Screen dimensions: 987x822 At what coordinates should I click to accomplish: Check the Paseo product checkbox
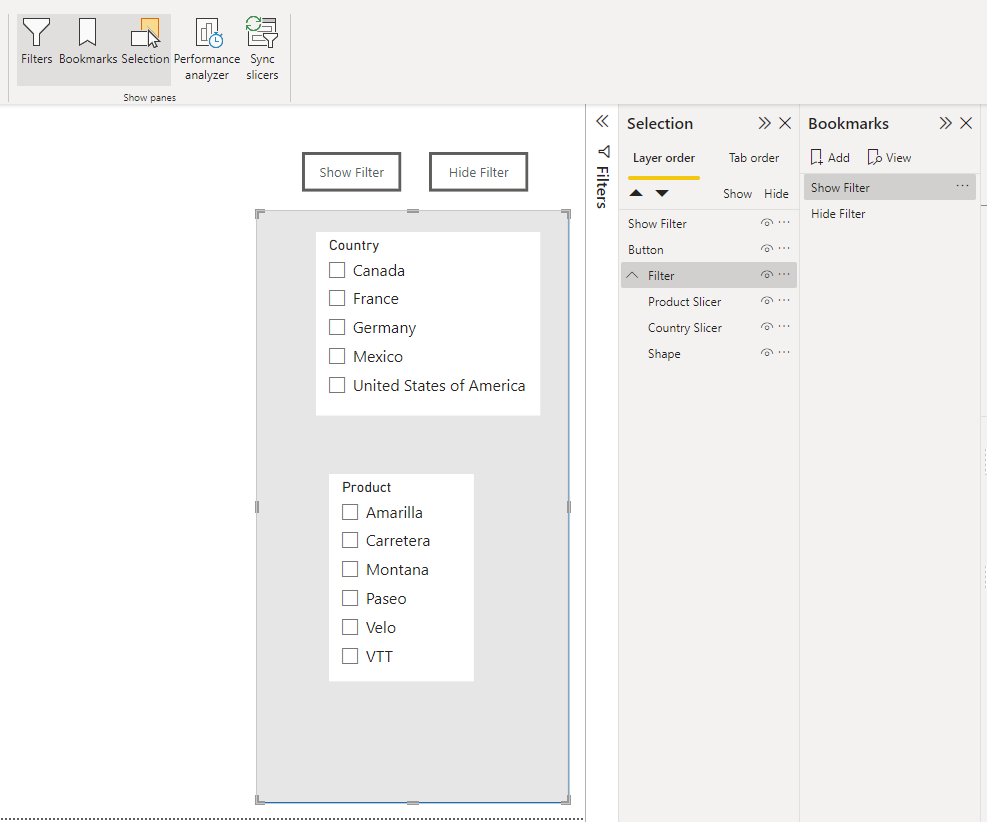(350, 598)
